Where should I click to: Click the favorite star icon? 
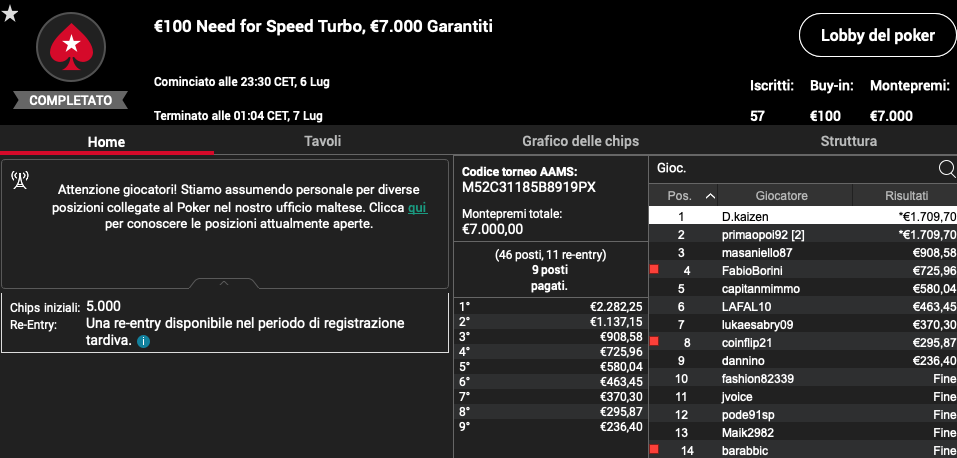pos(10,13)
